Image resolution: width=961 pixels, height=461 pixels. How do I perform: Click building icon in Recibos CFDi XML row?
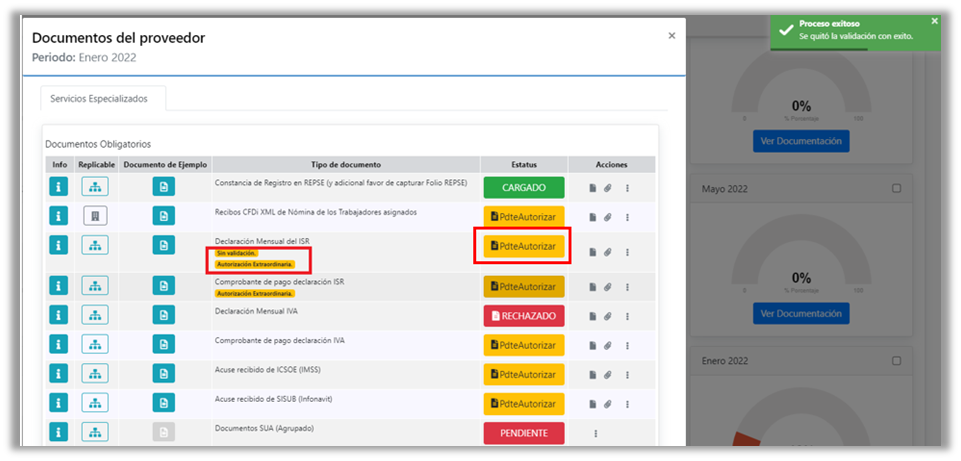pyautogui.click(x=96, y=216)
